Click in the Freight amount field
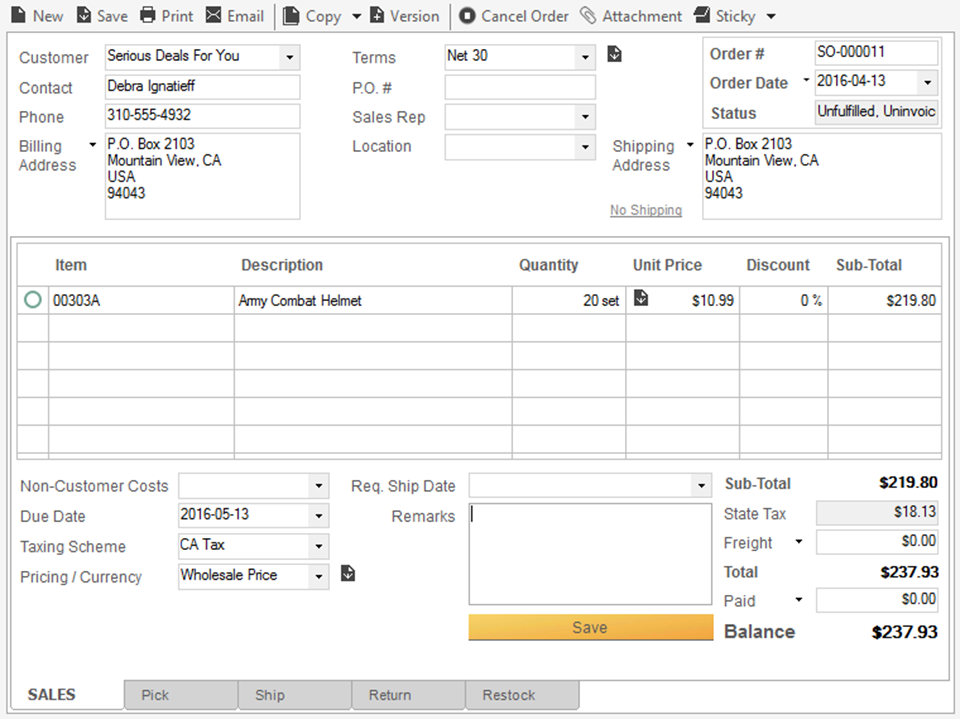The height and width of the screenshot is (719, 960). click(877, 542)
